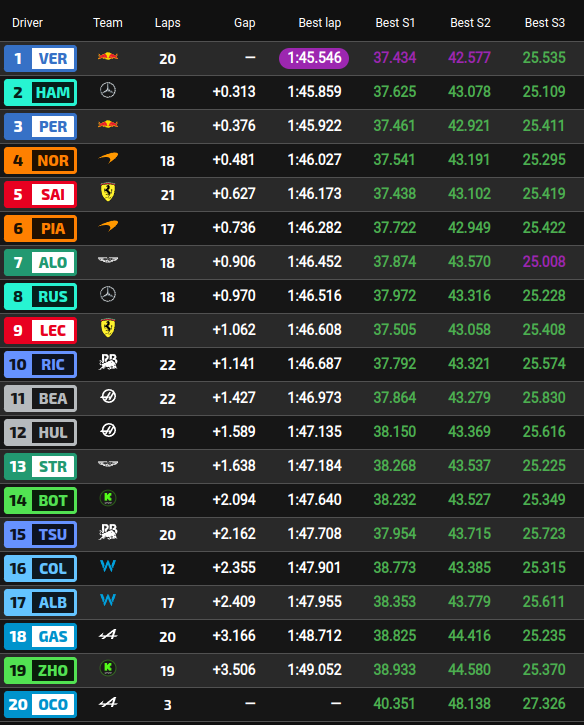Click the Red Bull logo in Verstappen's row
Image resolution: width=584 pixels, height=725 pixels.
pyautogui.click(x=108, y=56)
